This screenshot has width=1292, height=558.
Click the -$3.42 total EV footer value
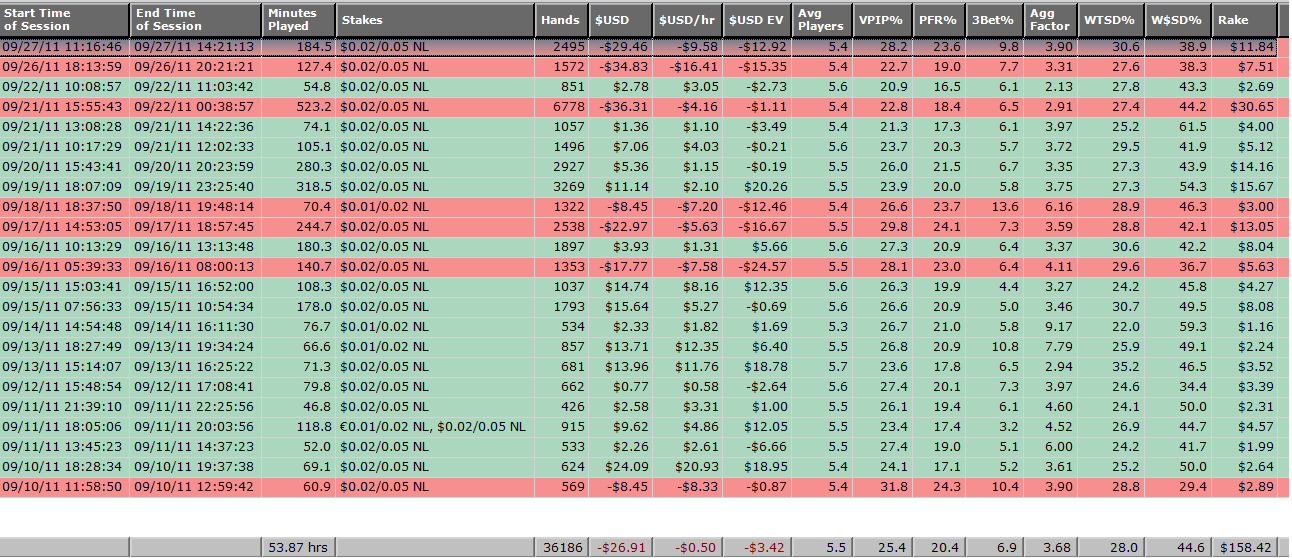757,548
